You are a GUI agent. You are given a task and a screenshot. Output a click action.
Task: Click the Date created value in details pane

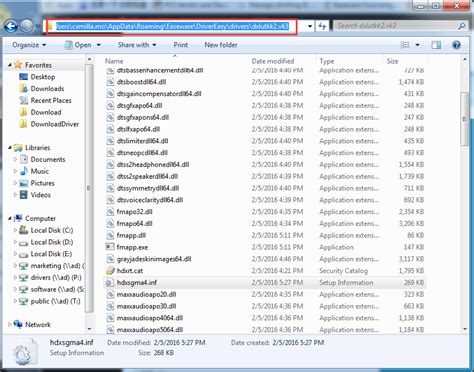298,343
